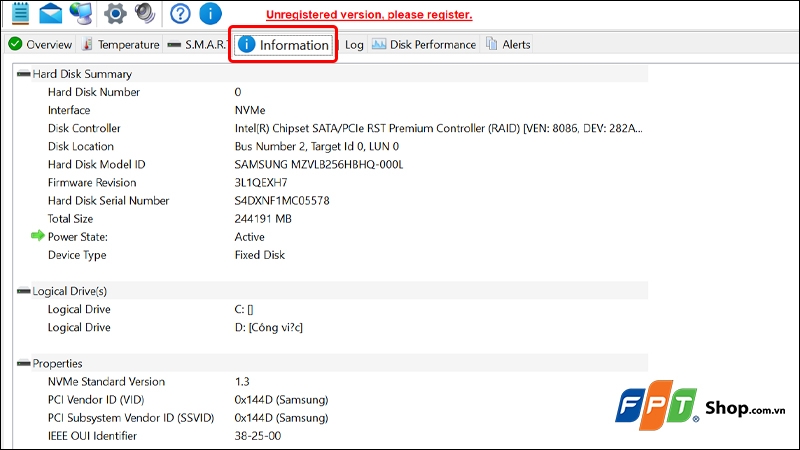Click the sound speaker toolbar icon

(x=145, y=13)
